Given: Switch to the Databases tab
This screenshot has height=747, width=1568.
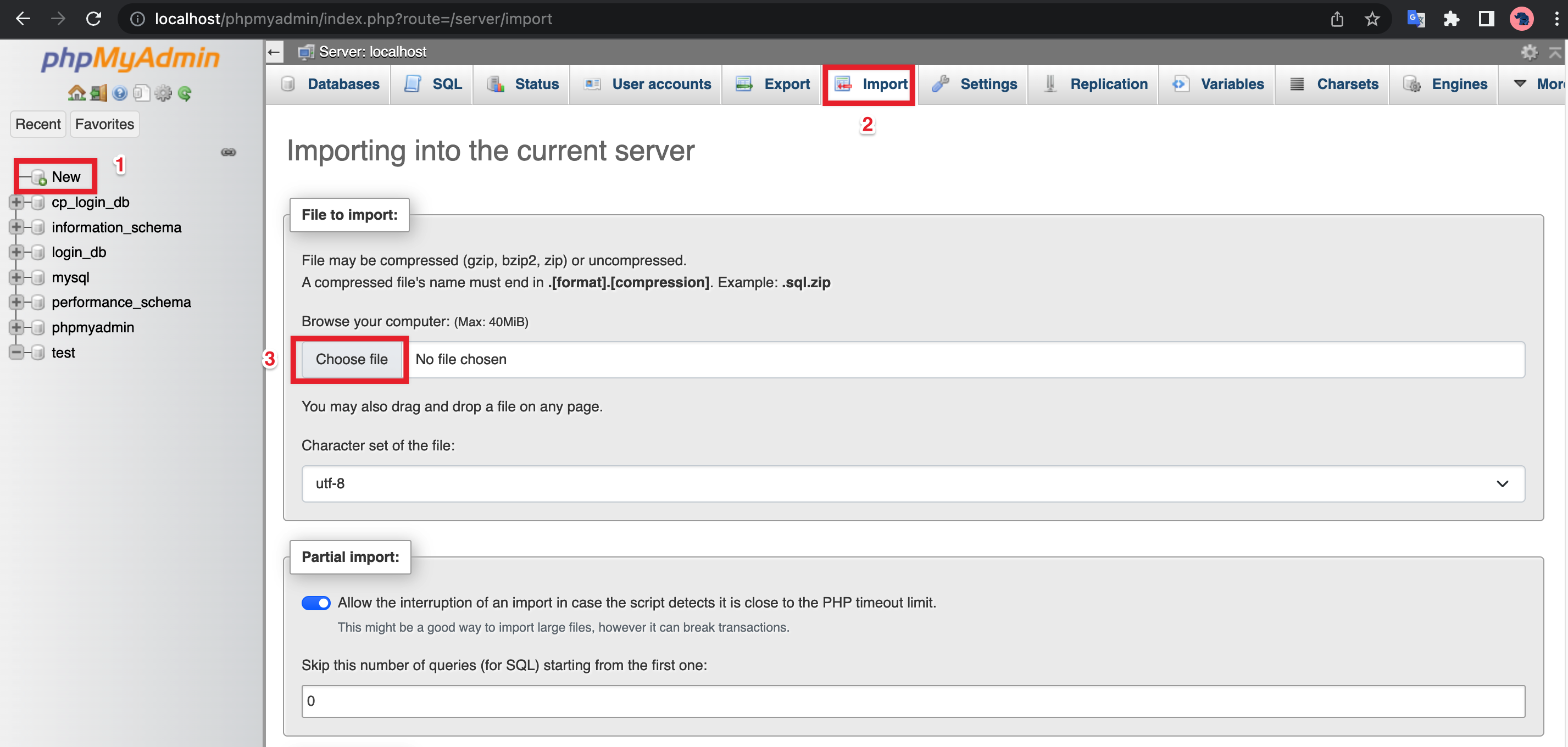Looking at the screenshot, I should 329,84.
